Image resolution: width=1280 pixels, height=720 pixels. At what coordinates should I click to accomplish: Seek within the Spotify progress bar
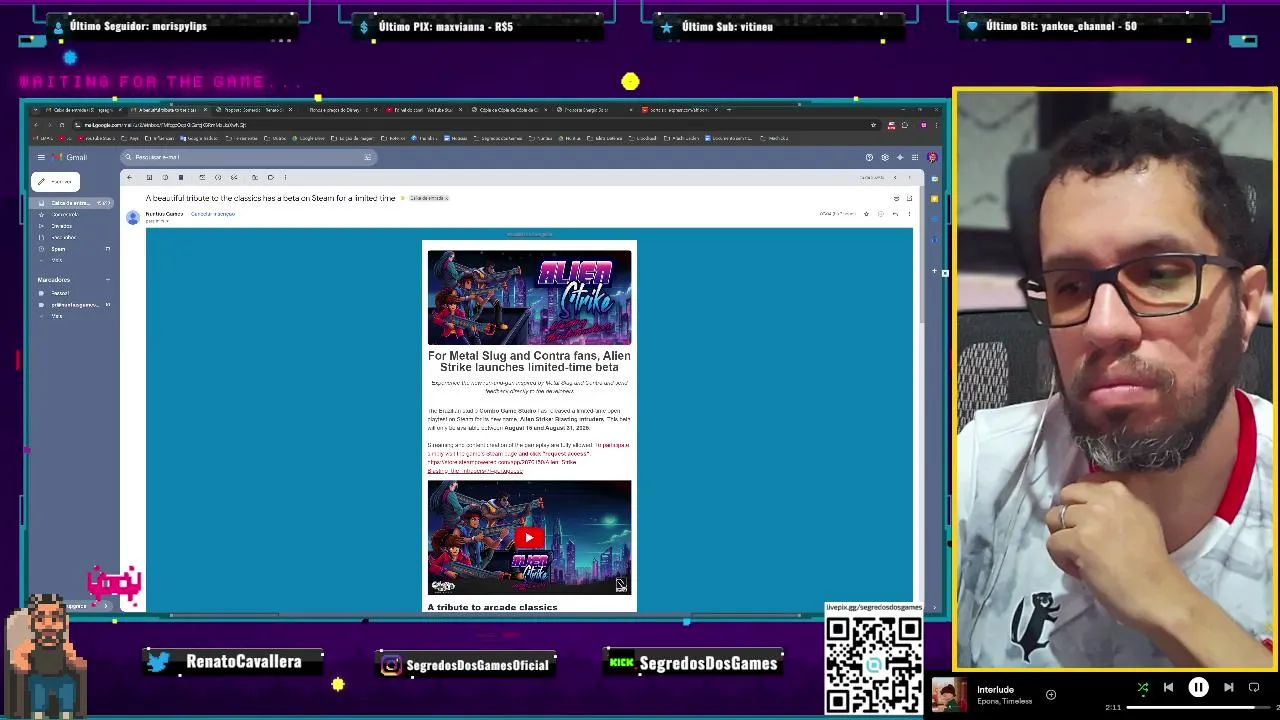1199,707
